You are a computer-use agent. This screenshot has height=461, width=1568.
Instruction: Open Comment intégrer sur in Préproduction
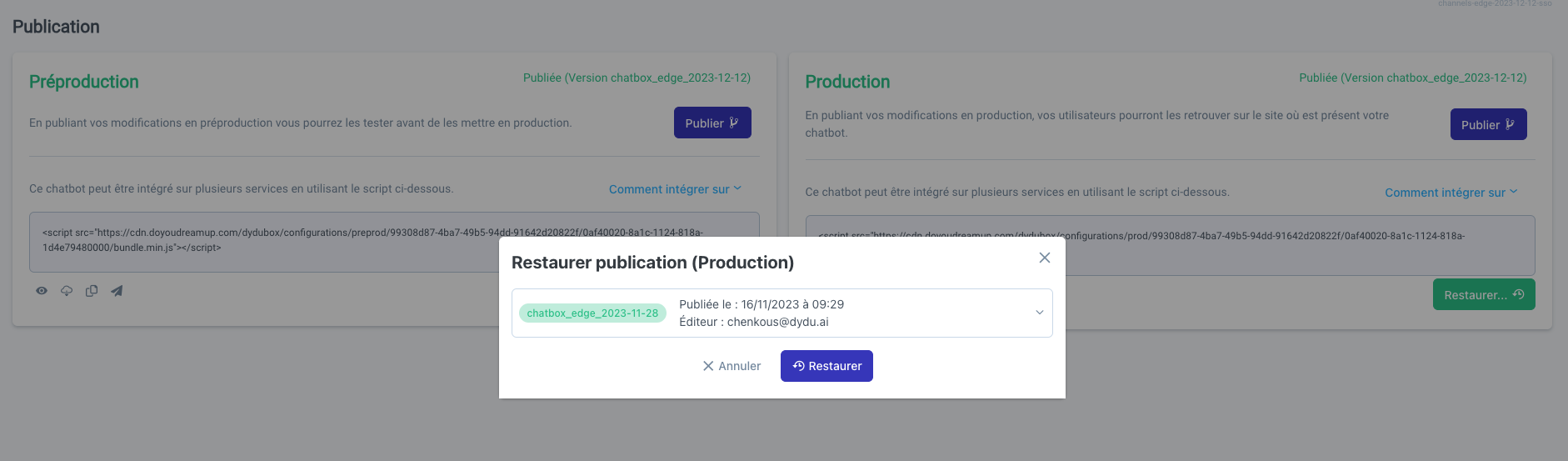(675, 189)
